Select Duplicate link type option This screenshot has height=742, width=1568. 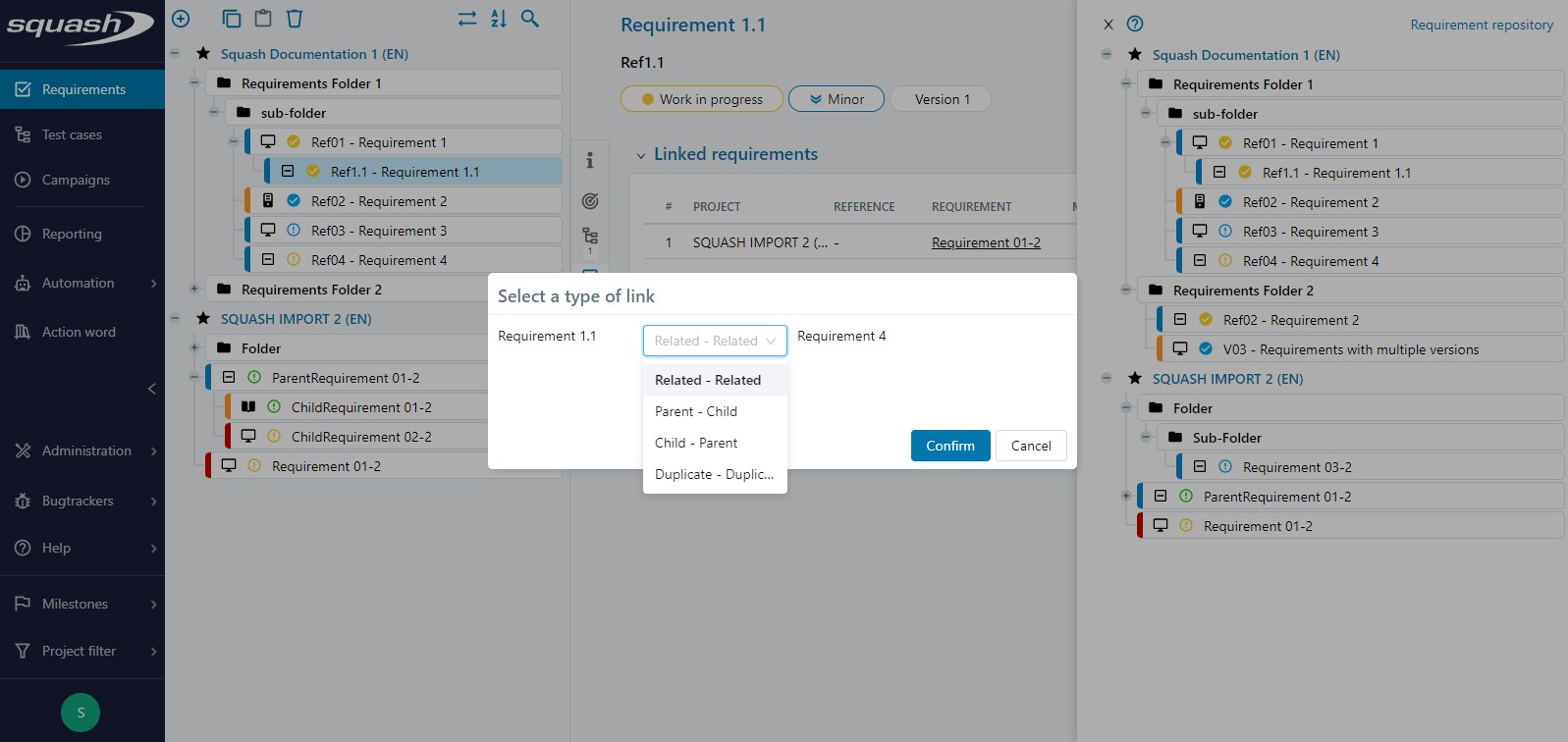[714, 474]
